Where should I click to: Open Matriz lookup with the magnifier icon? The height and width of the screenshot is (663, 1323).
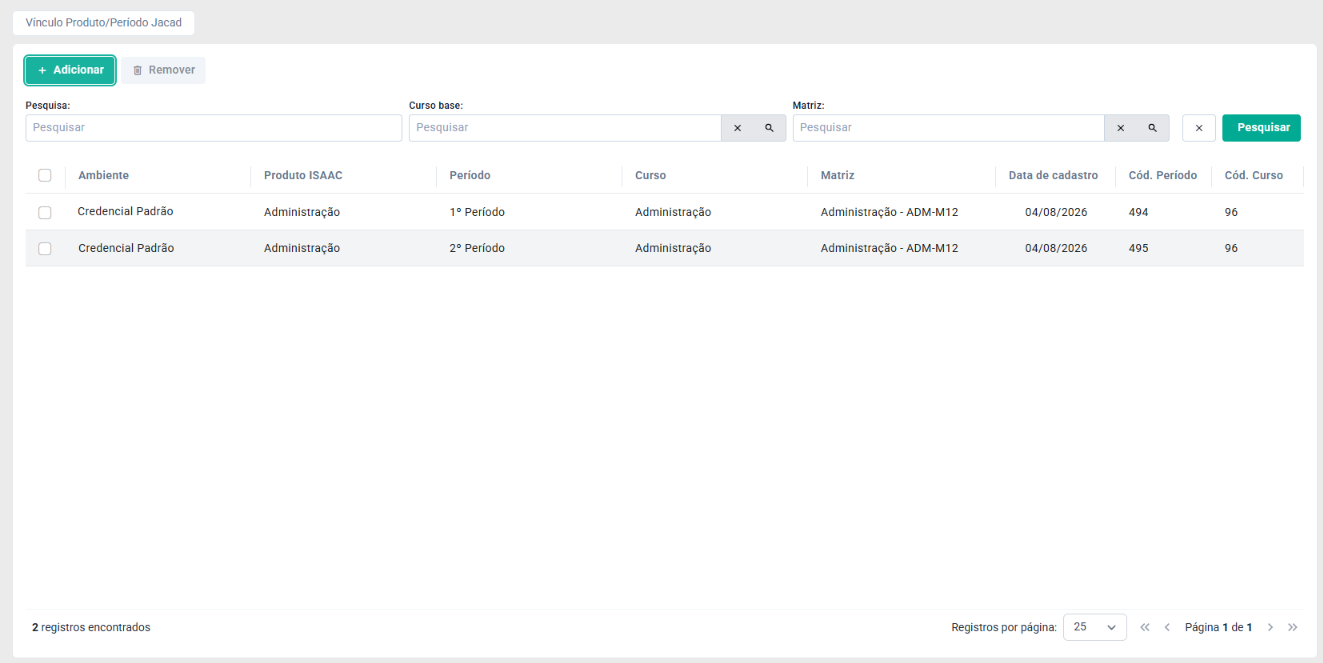(x=1153, y=128)
